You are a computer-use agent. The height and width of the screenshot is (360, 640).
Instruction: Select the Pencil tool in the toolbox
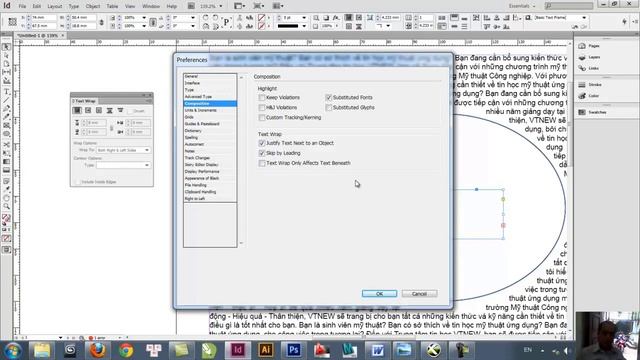coord(7,117)
